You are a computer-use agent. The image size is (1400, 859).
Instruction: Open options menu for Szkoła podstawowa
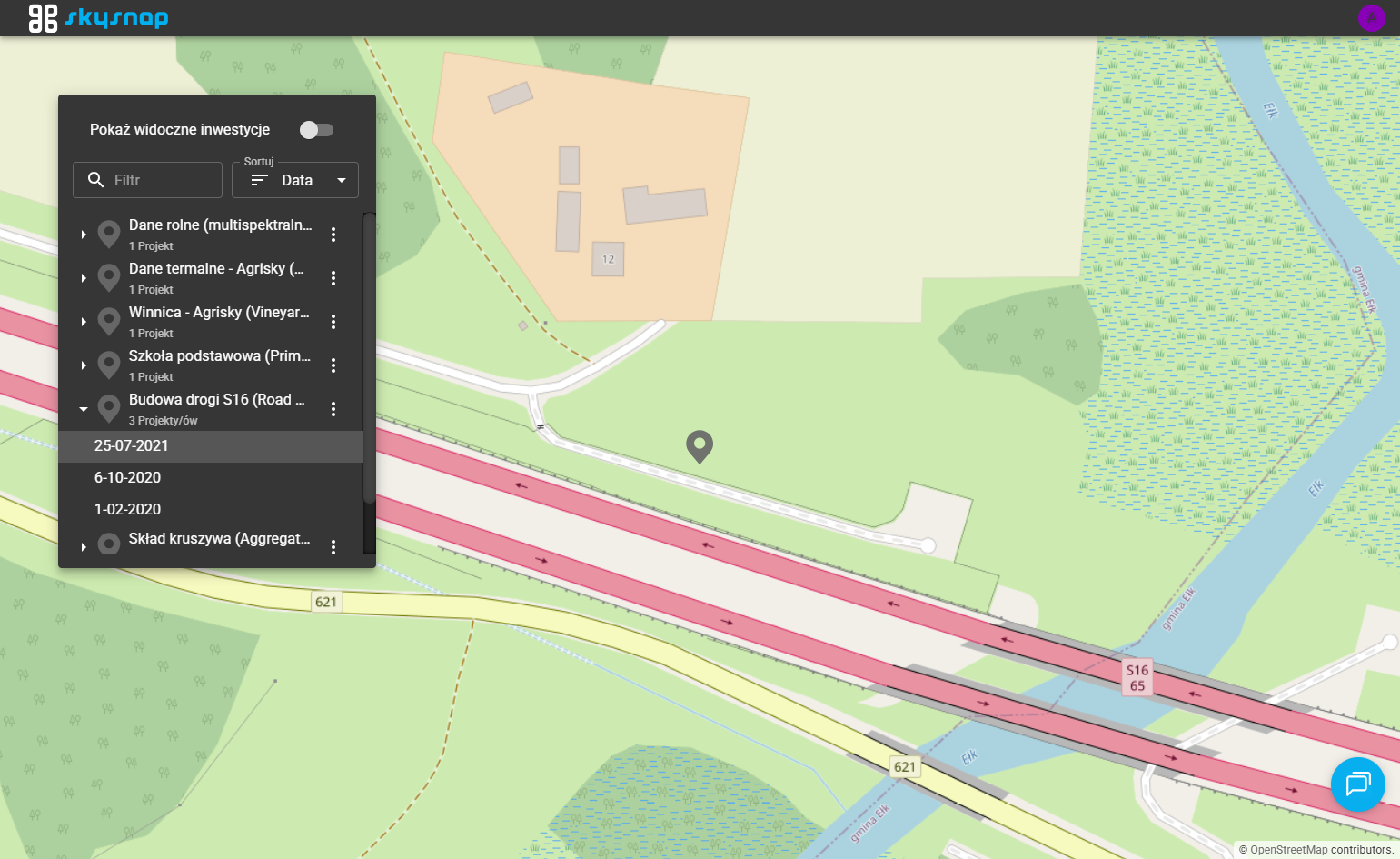coord(333,365)
